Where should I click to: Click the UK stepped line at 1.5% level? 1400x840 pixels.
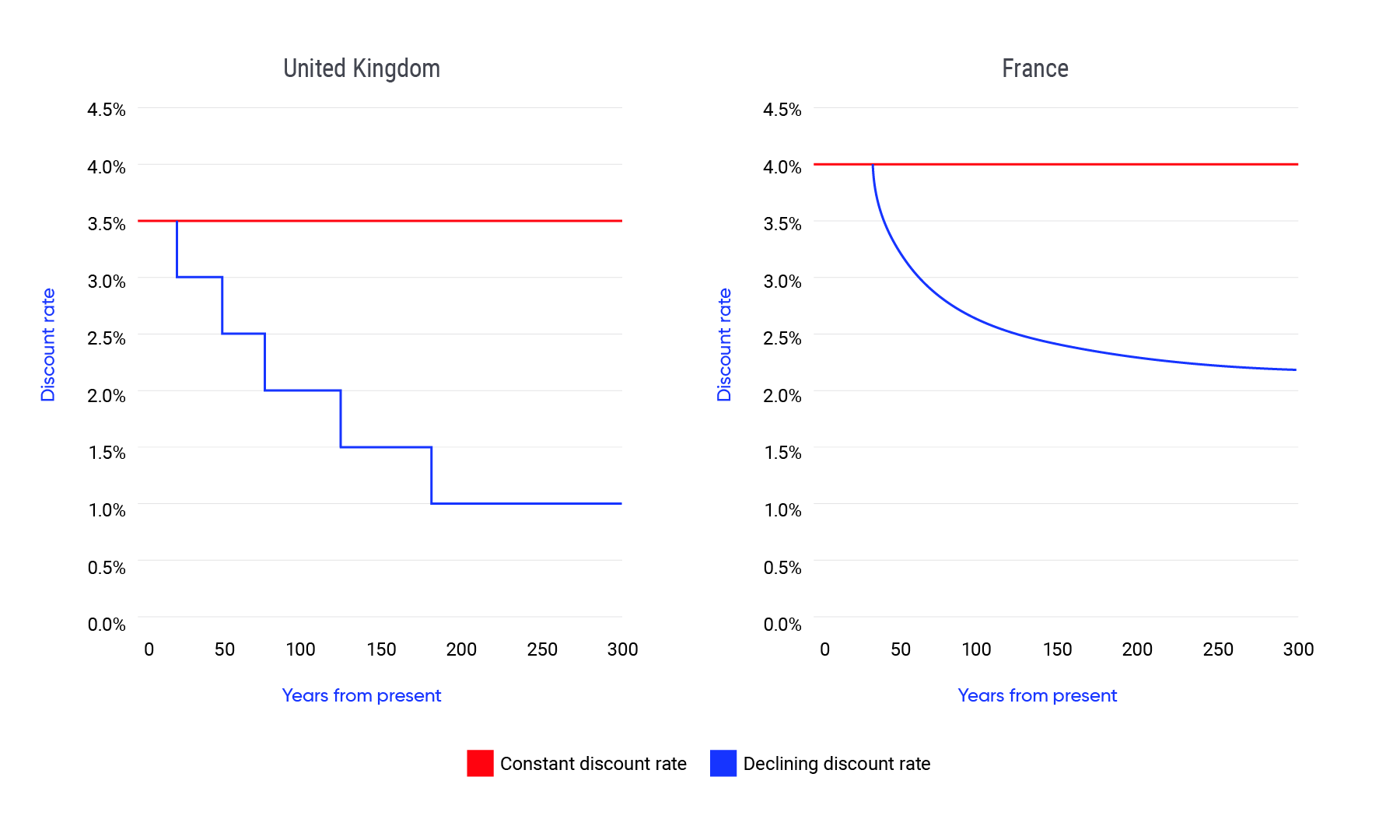[386, 447]
